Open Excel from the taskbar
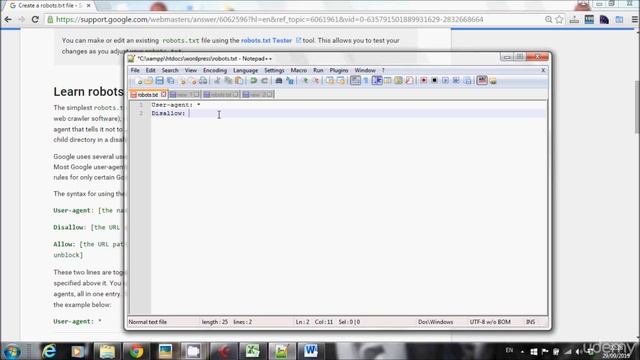This screenshot has width=640, height=360. (252, 351)
